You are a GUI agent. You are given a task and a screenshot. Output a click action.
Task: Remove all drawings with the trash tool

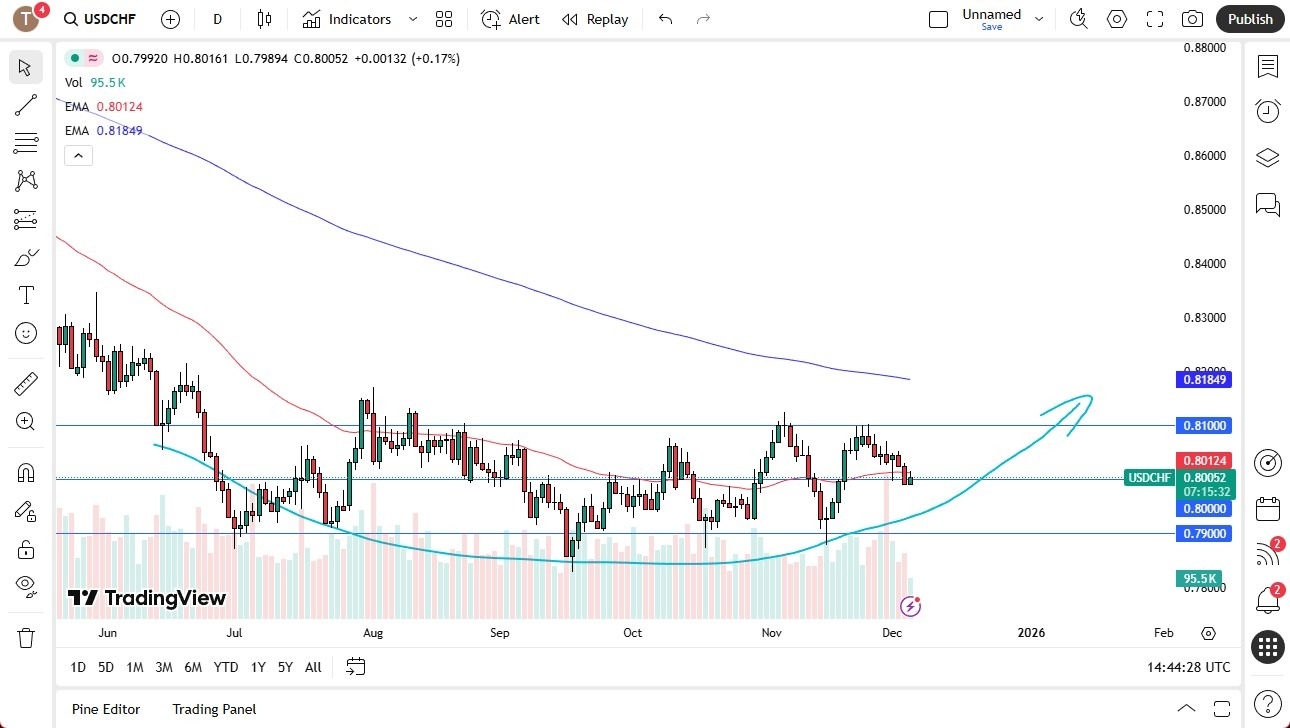pyautogui.click(x=26, y=636)
